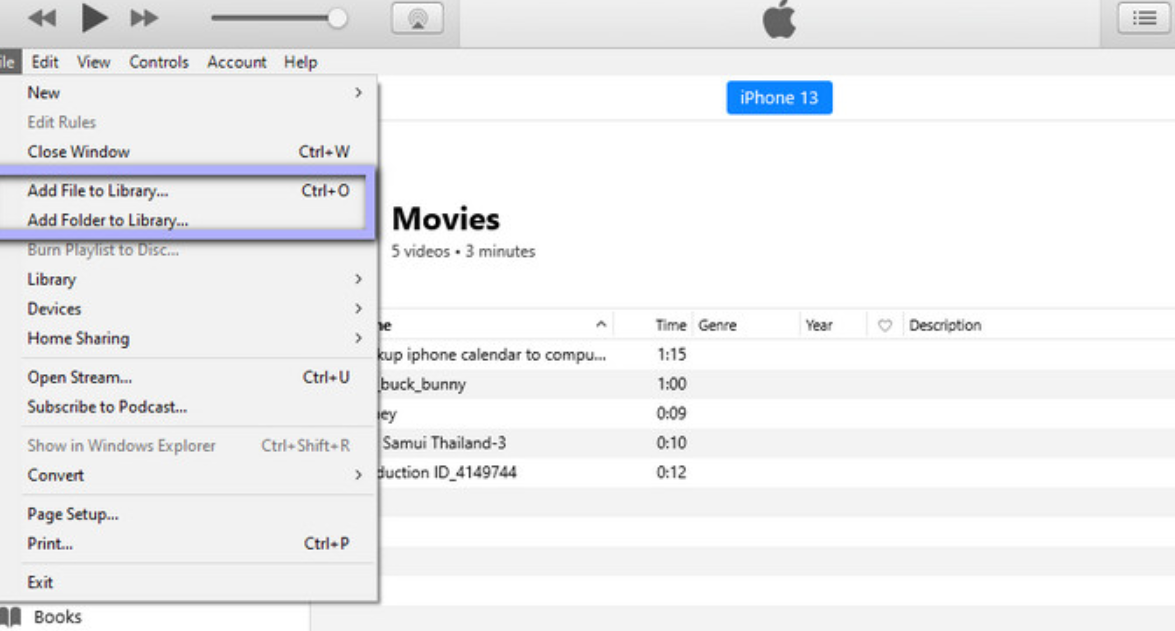Select the iphone calendar video row

pyautogui.click(x=776, y=354)
